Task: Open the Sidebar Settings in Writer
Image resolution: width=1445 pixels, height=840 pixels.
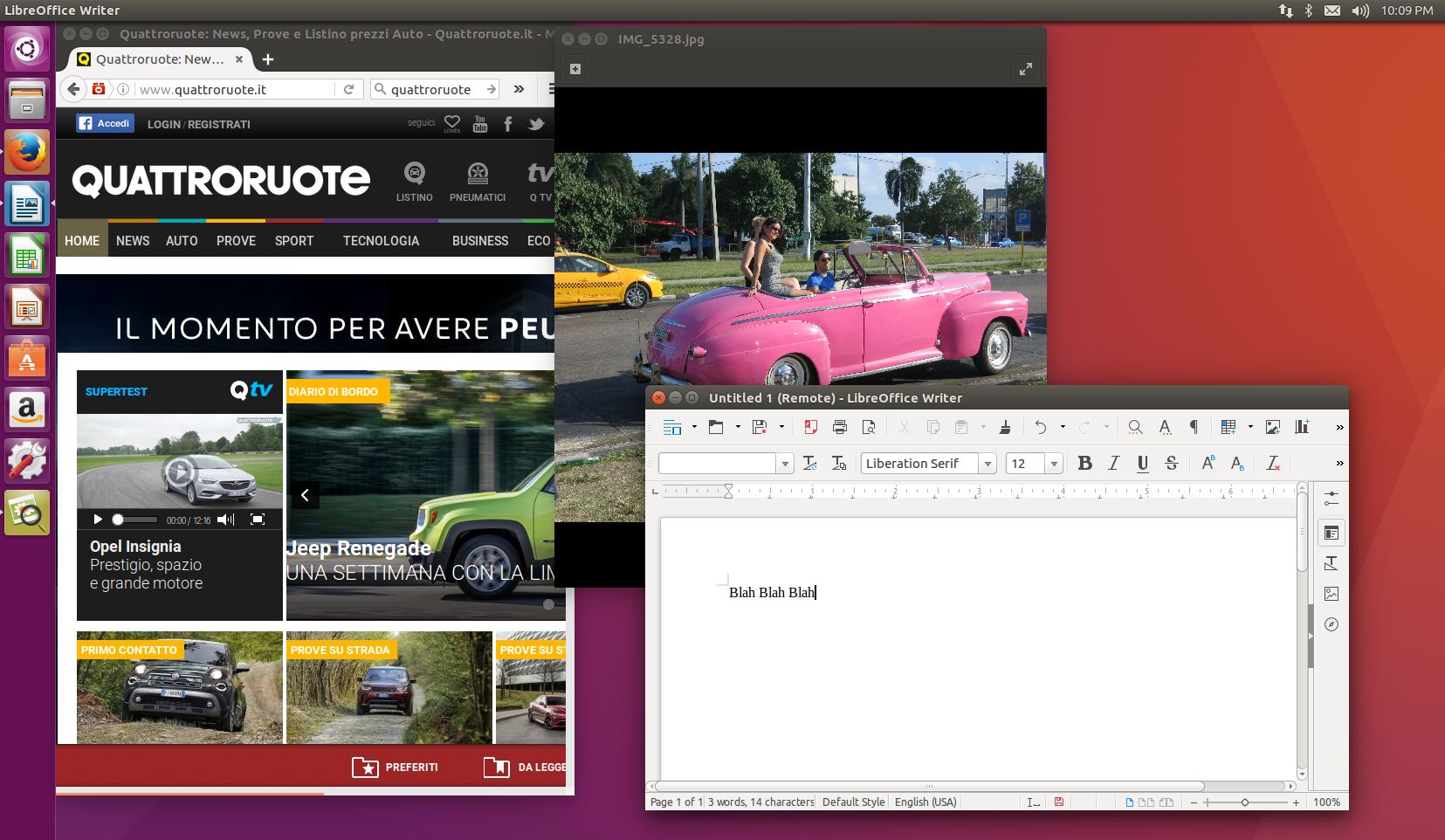Action: pyautogui.click(x=1331, y=499)
